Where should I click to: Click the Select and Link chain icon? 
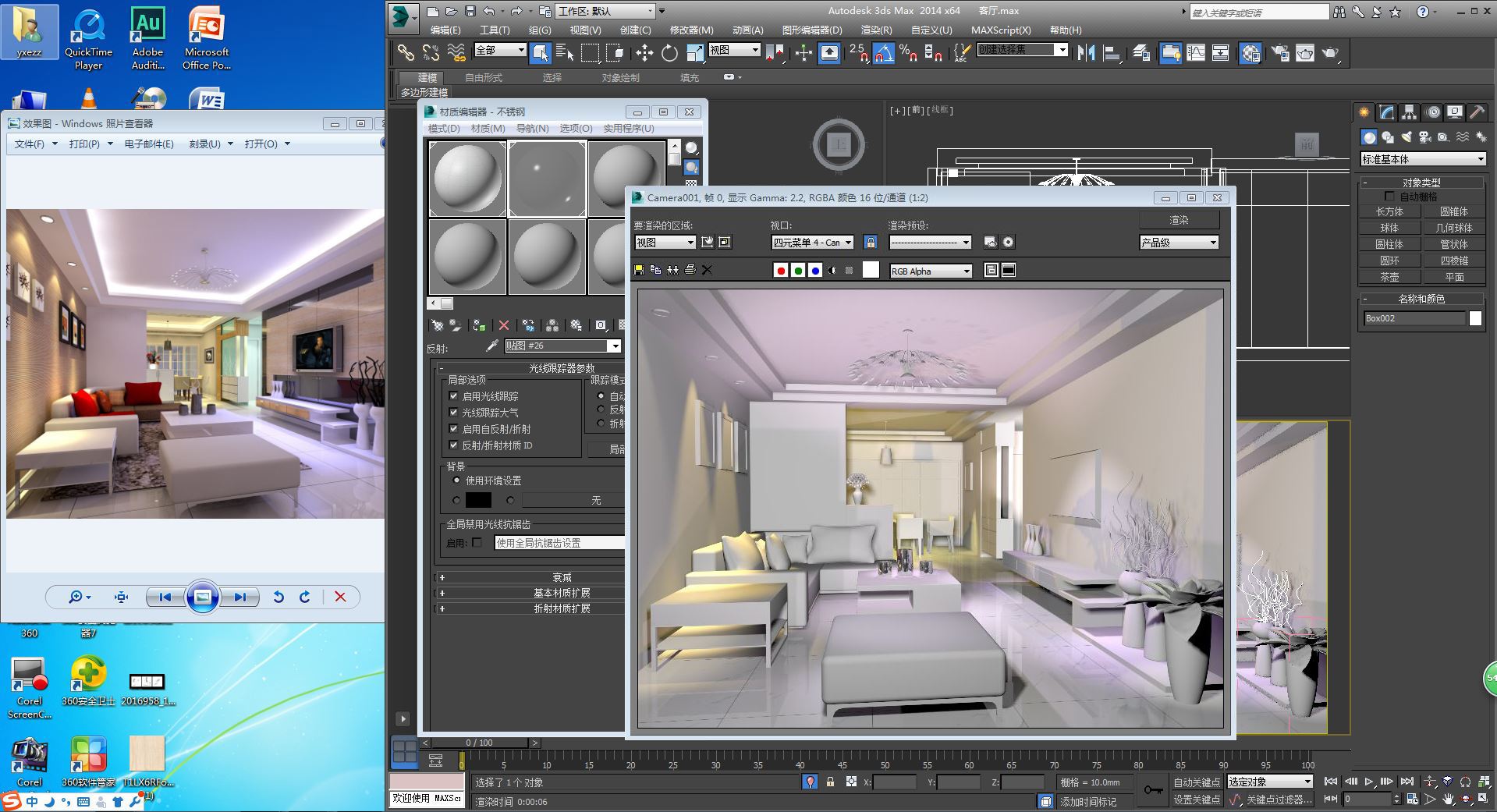406,53
